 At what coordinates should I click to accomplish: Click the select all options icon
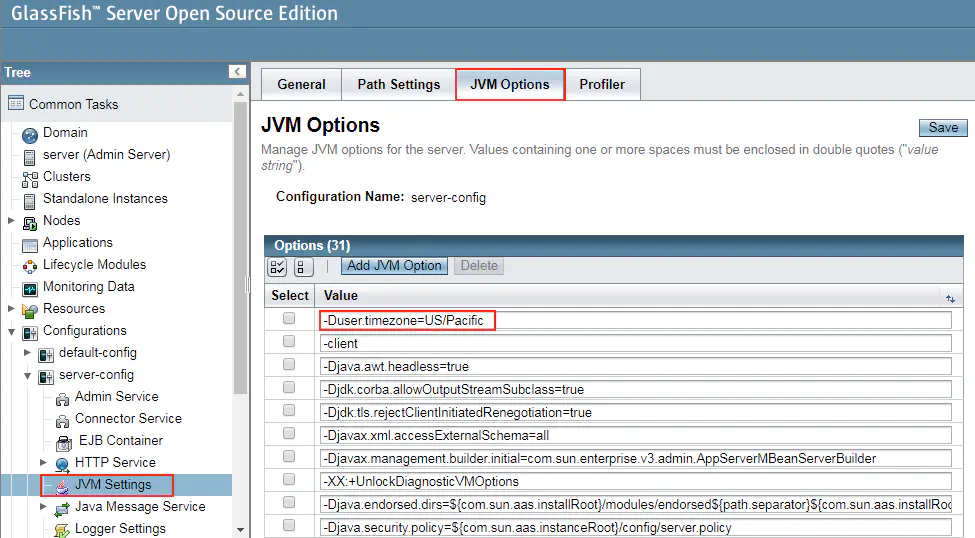point(277,267)
